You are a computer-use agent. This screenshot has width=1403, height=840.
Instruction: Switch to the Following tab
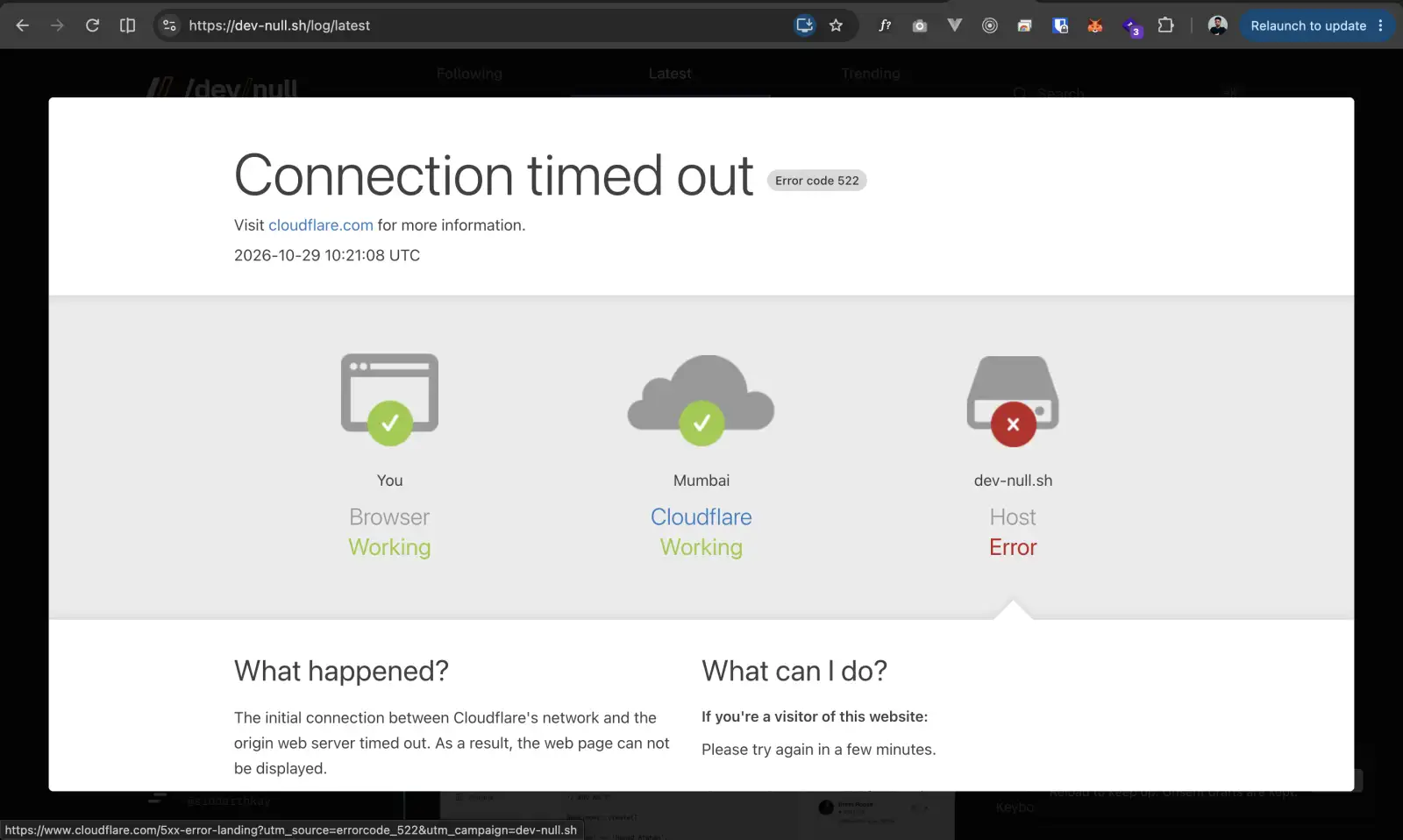[469, 74]
